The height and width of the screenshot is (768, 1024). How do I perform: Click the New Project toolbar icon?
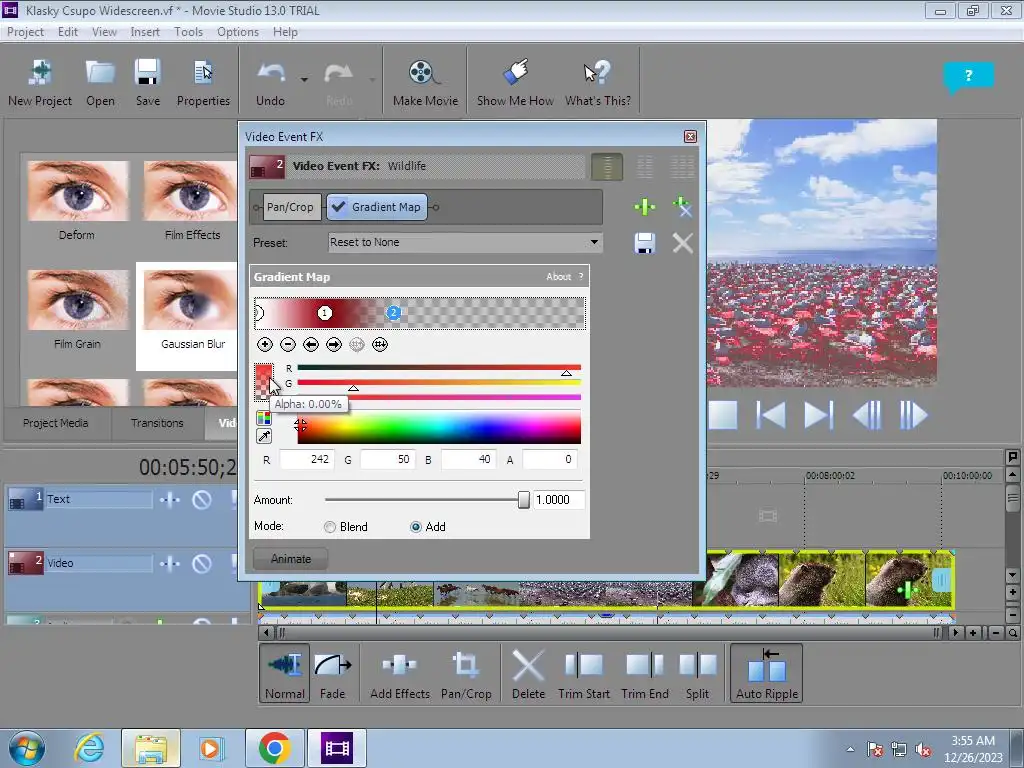pos(40,82)
